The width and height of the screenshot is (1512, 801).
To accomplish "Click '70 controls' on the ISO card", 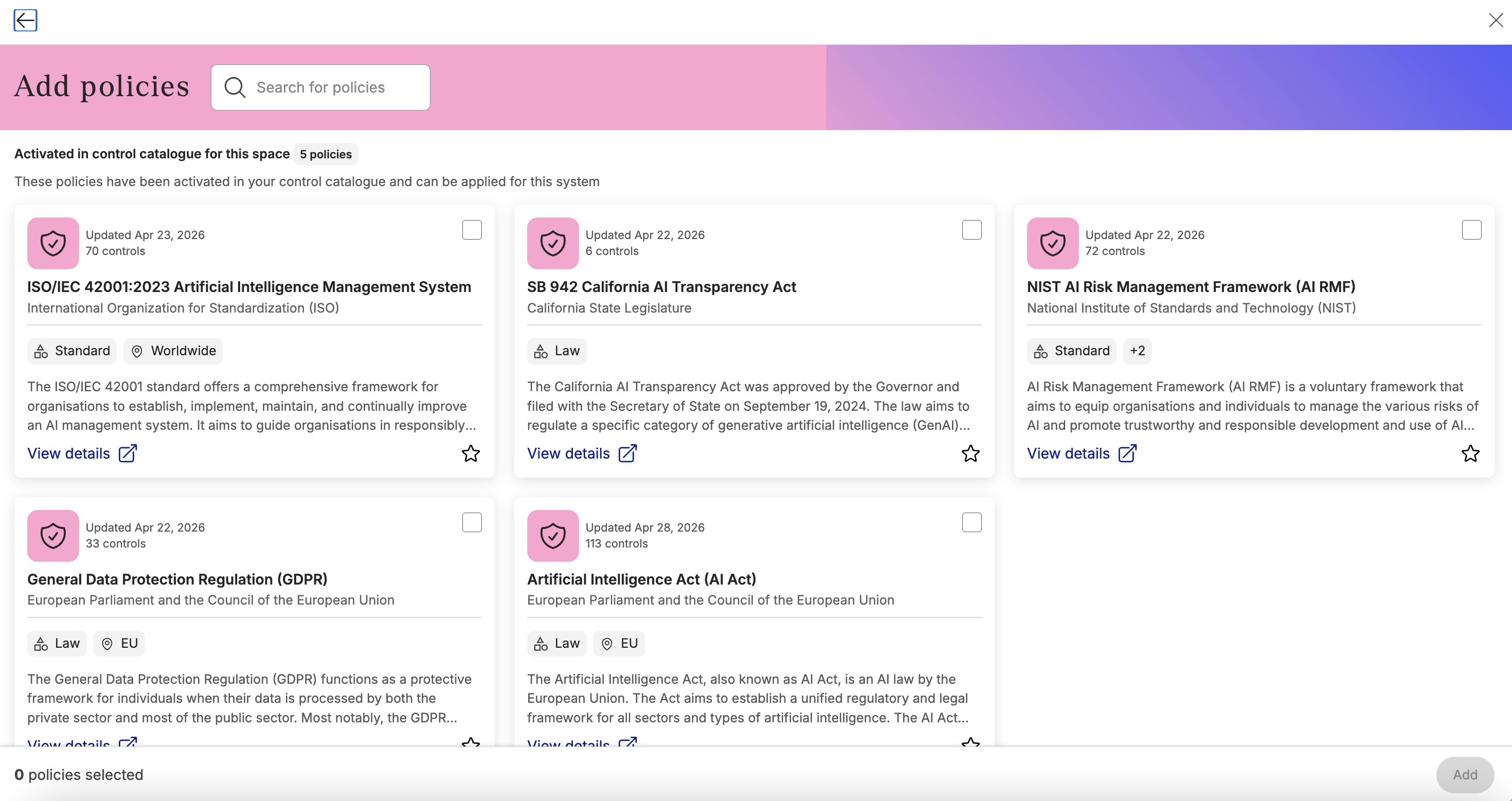I will (115, 251).
